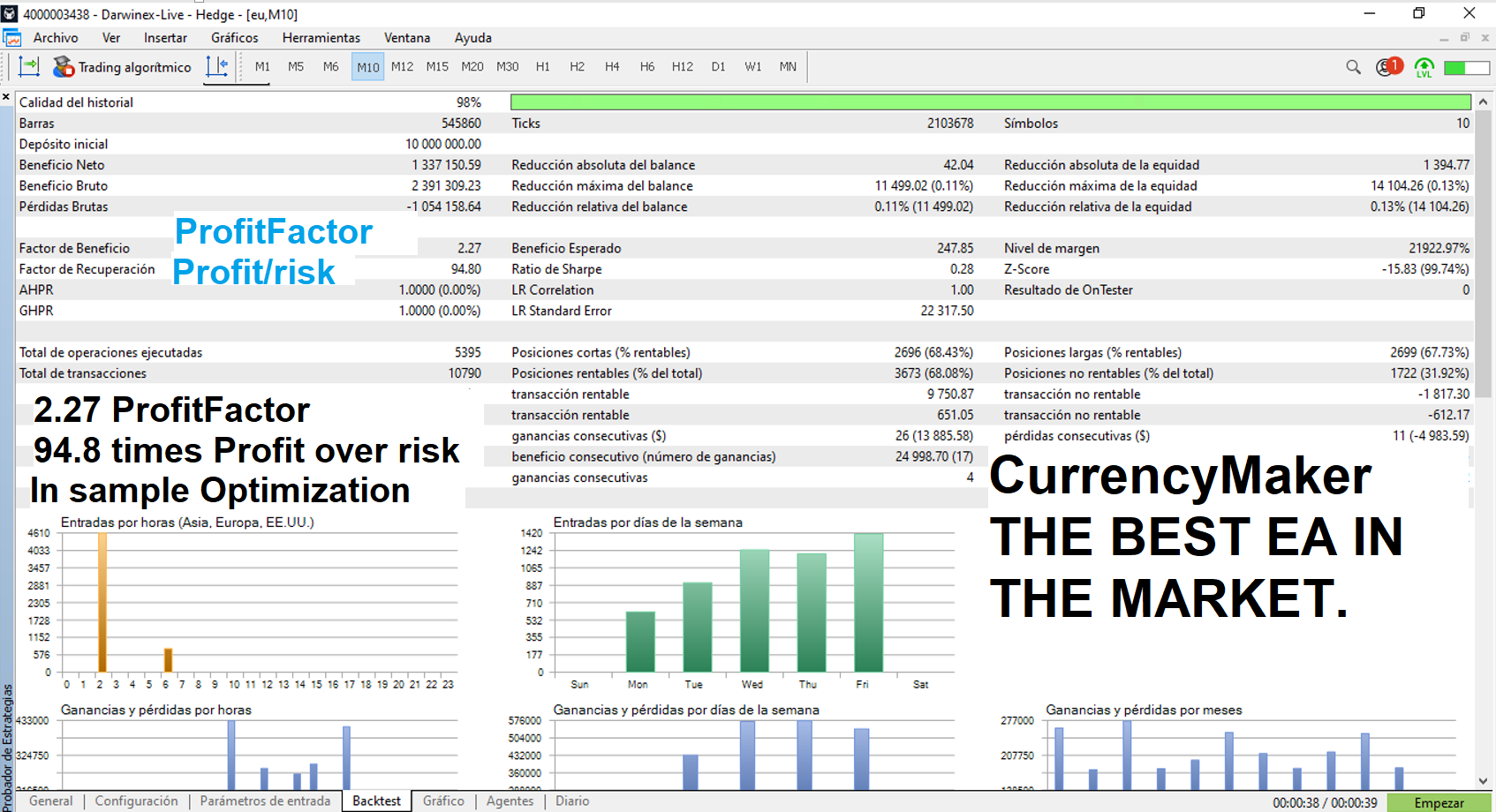Deselect the highlighted M10 timeframe

(366, 66)
